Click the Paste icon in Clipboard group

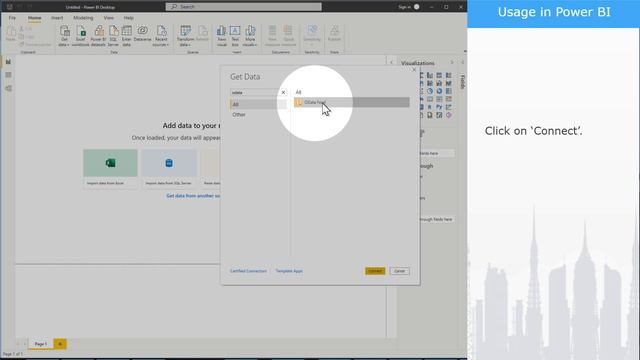[11, 34]
